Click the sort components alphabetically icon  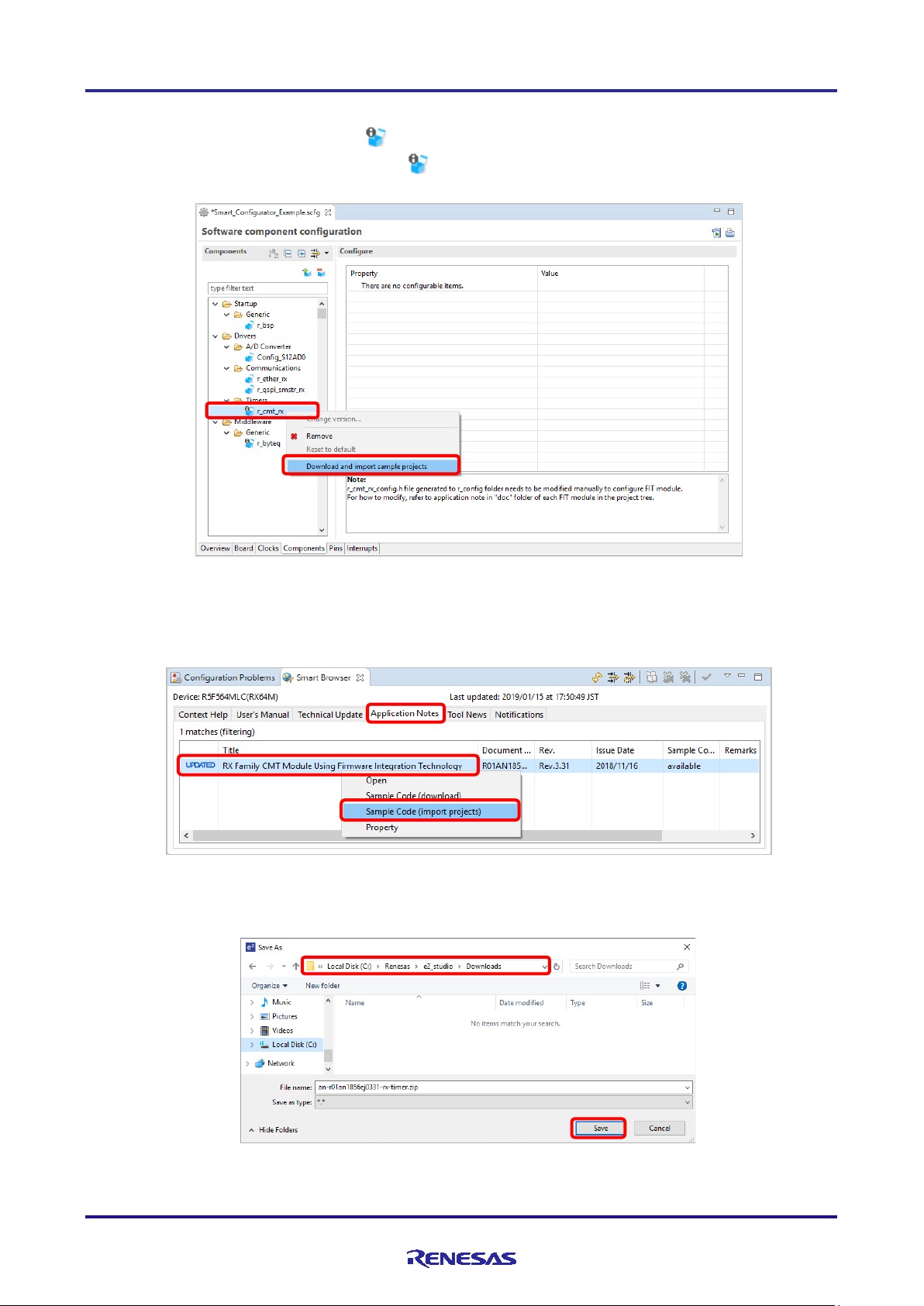point(274,253)
